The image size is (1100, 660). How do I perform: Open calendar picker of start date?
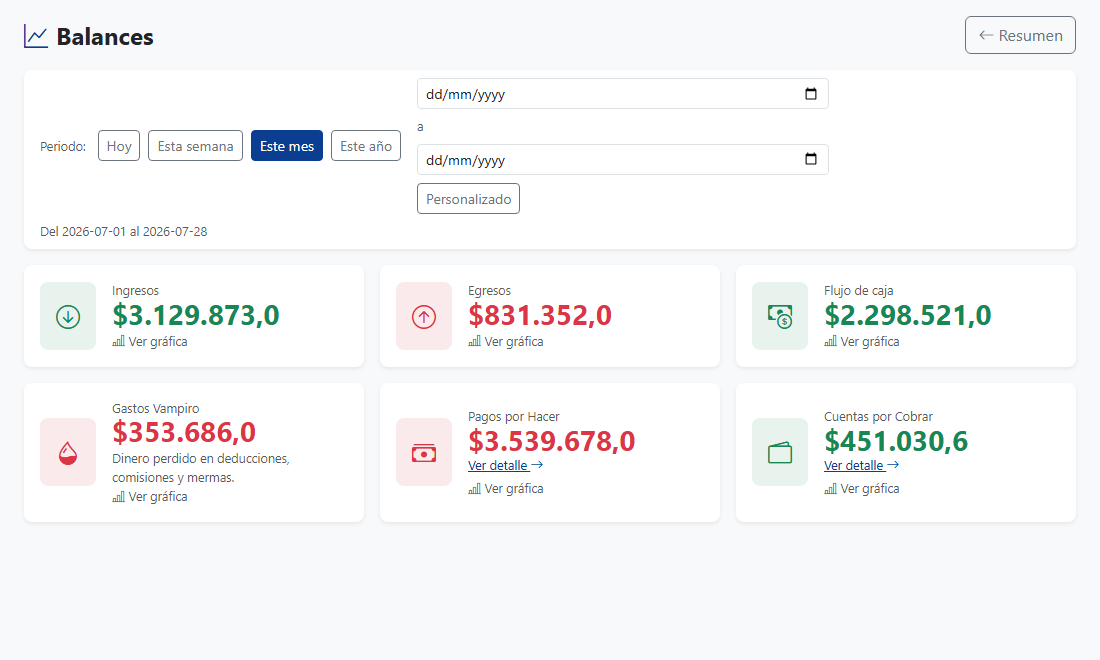pos(811,94)
